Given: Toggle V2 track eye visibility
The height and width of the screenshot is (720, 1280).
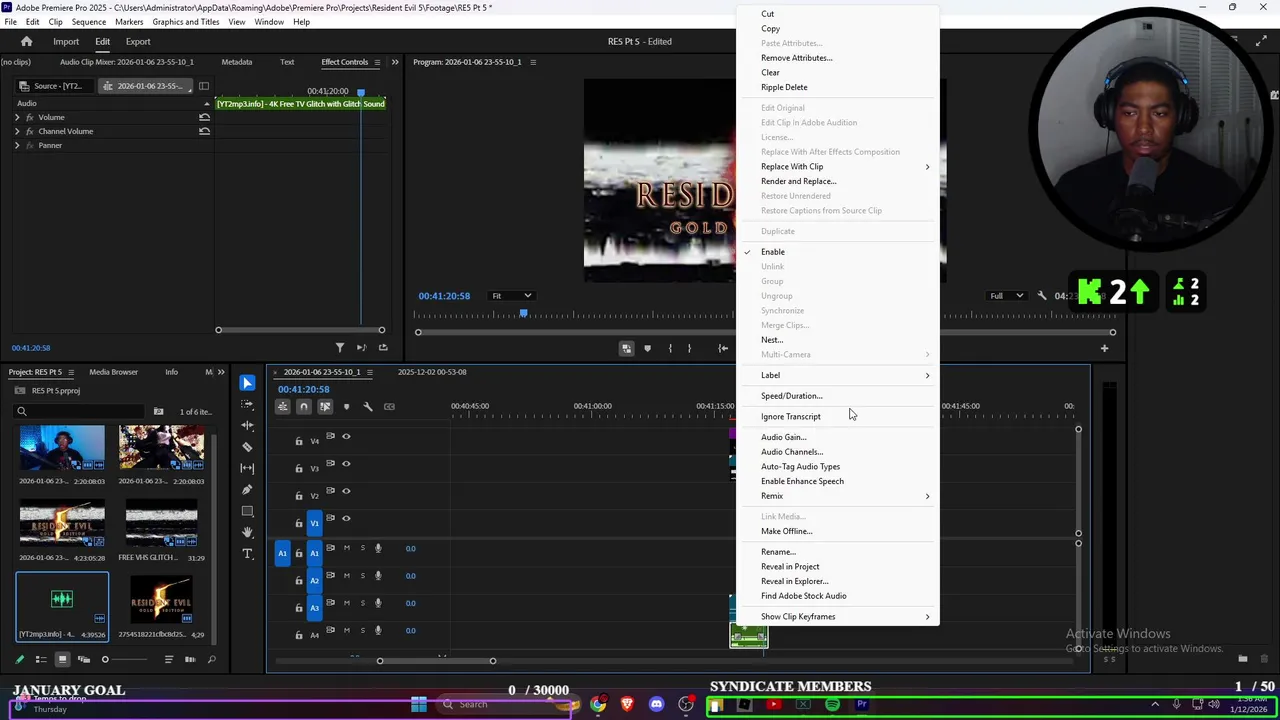Looking at the screenshot, I should [346, 490].
